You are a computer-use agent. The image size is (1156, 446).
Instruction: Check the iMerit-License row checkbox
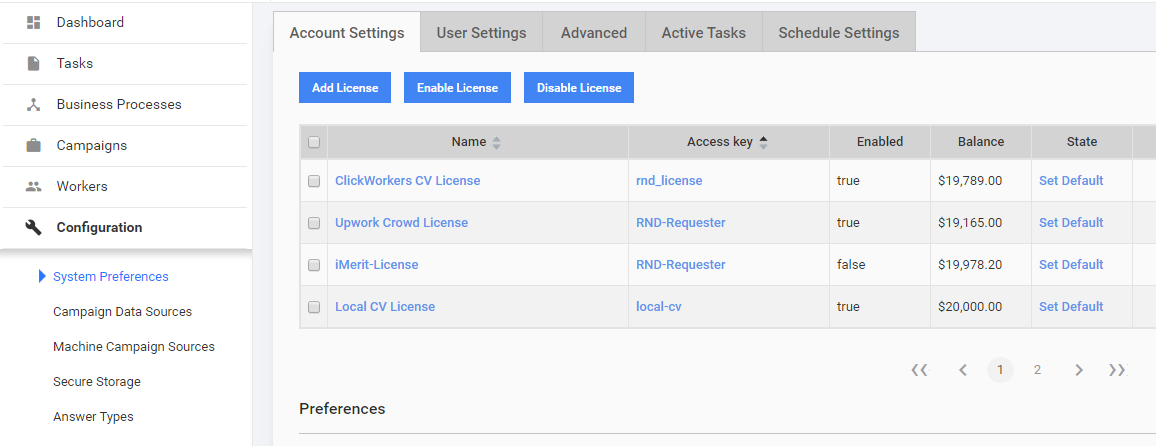(x=314, y=265)
